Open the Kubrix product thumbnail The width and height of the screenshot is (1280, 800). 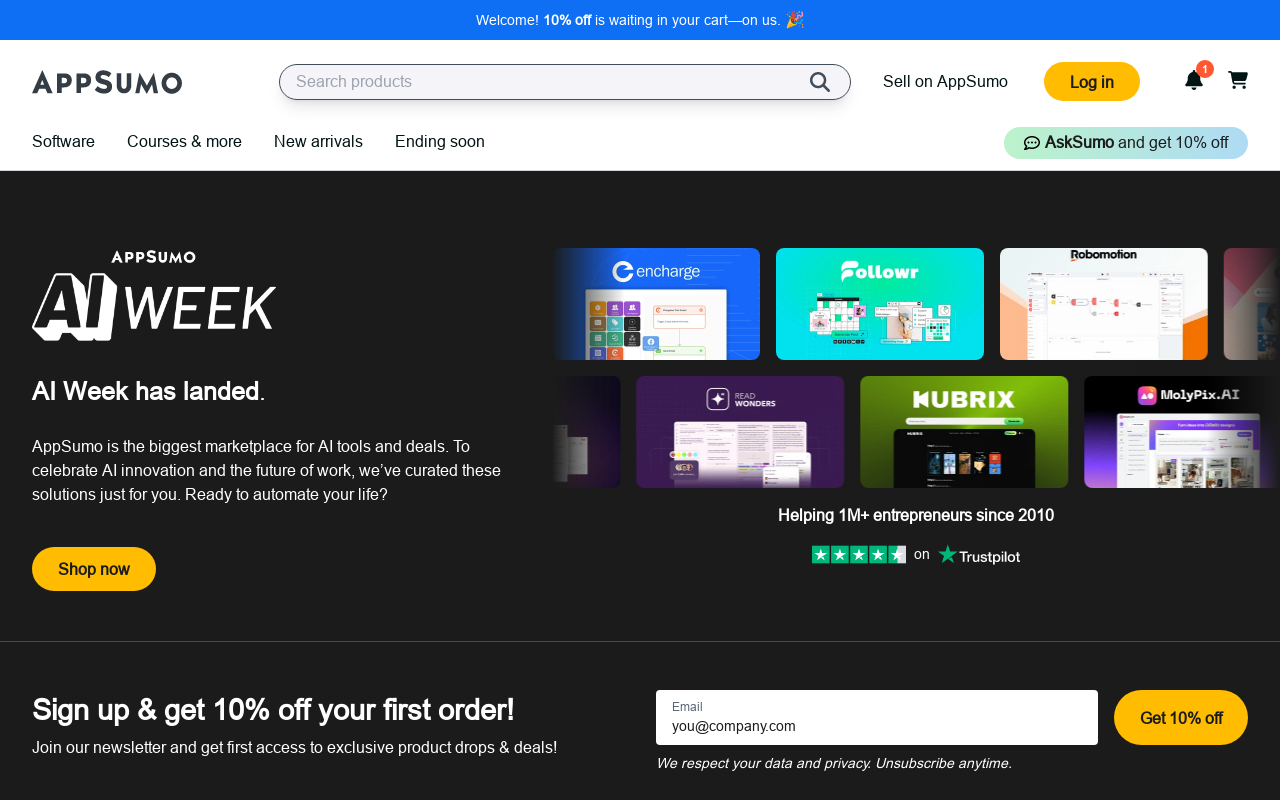[964, 432]
